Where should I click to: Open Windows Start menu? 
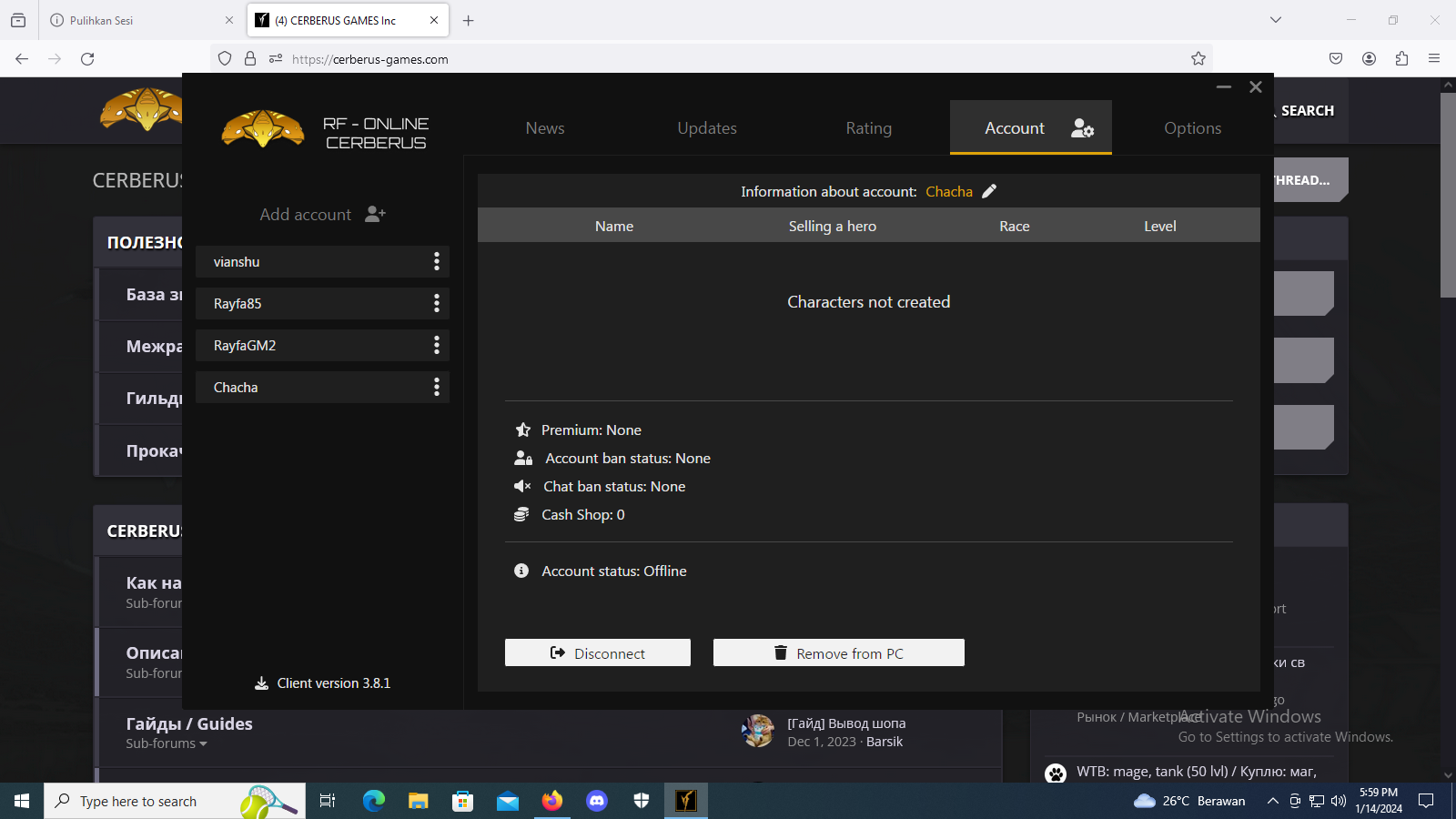[22, 801]
